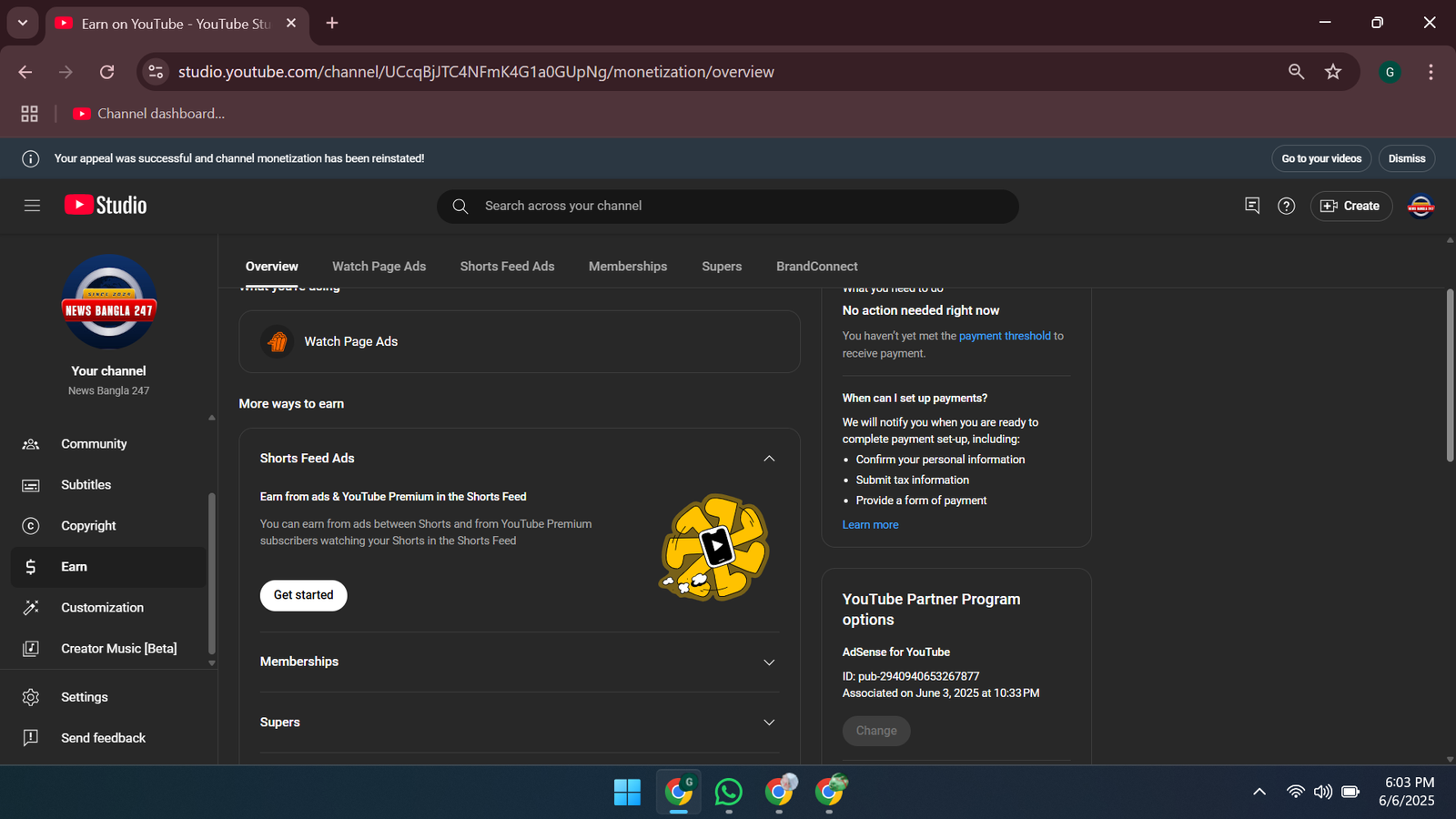Open Copyright in the sidebar

(108, 526)
